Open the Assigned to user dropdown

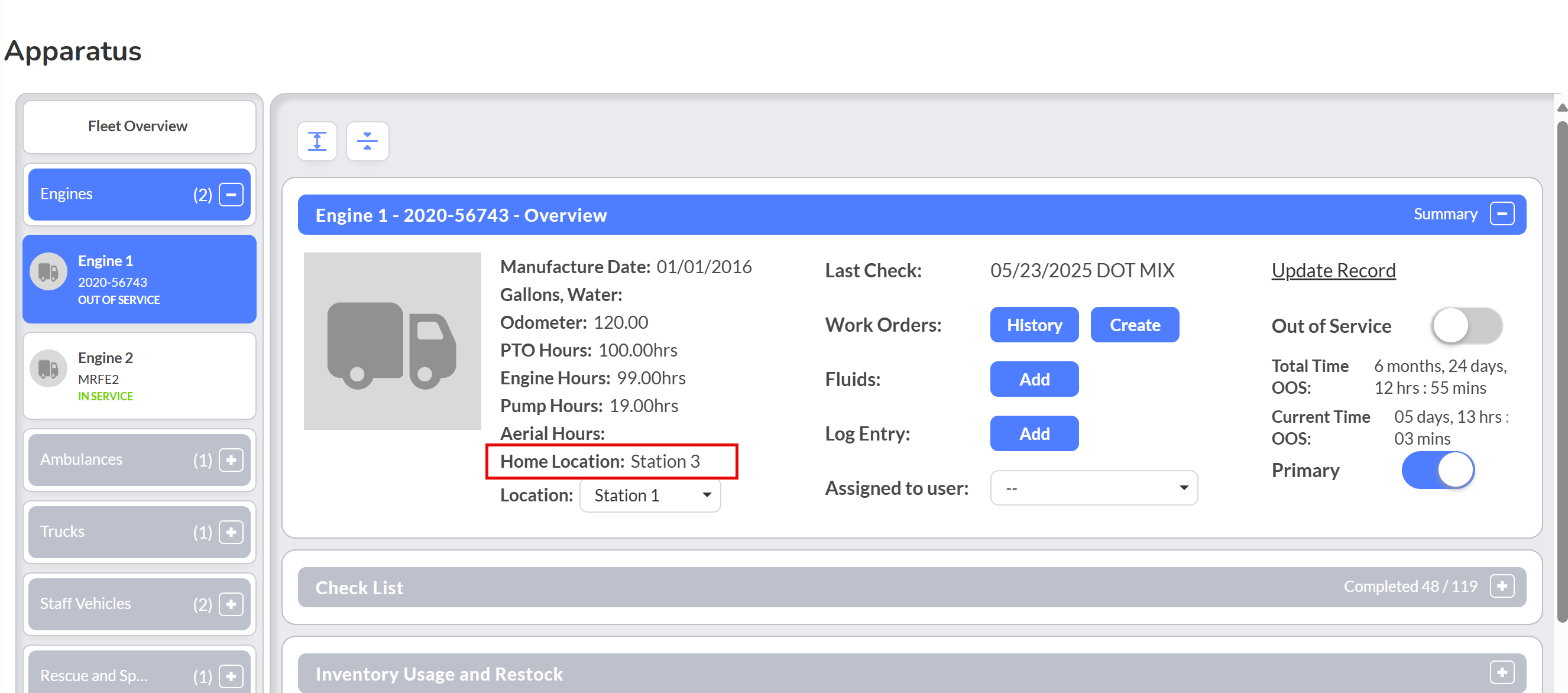[1094, 488]
